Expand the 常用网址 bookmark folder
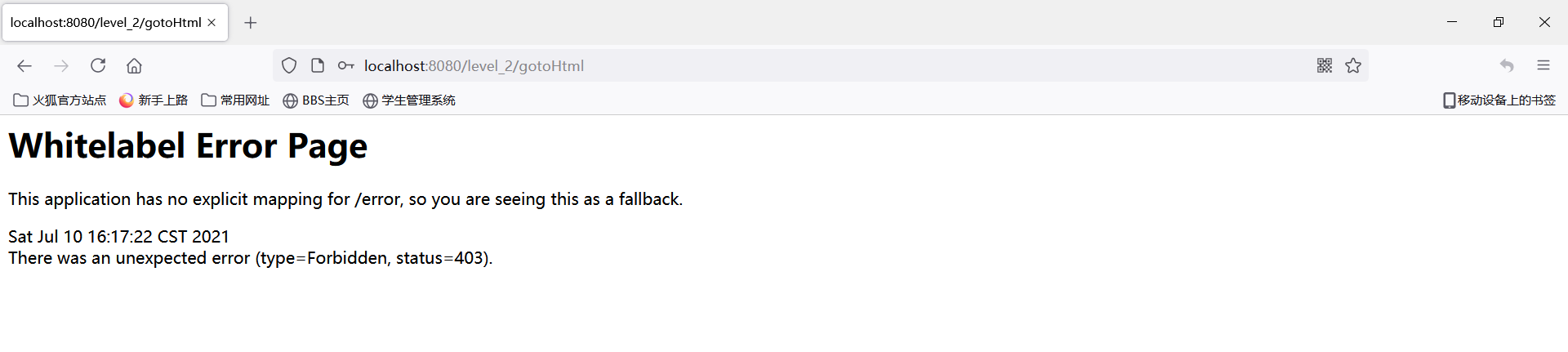Screen dimensions: 1568x352 click(235, 100)
